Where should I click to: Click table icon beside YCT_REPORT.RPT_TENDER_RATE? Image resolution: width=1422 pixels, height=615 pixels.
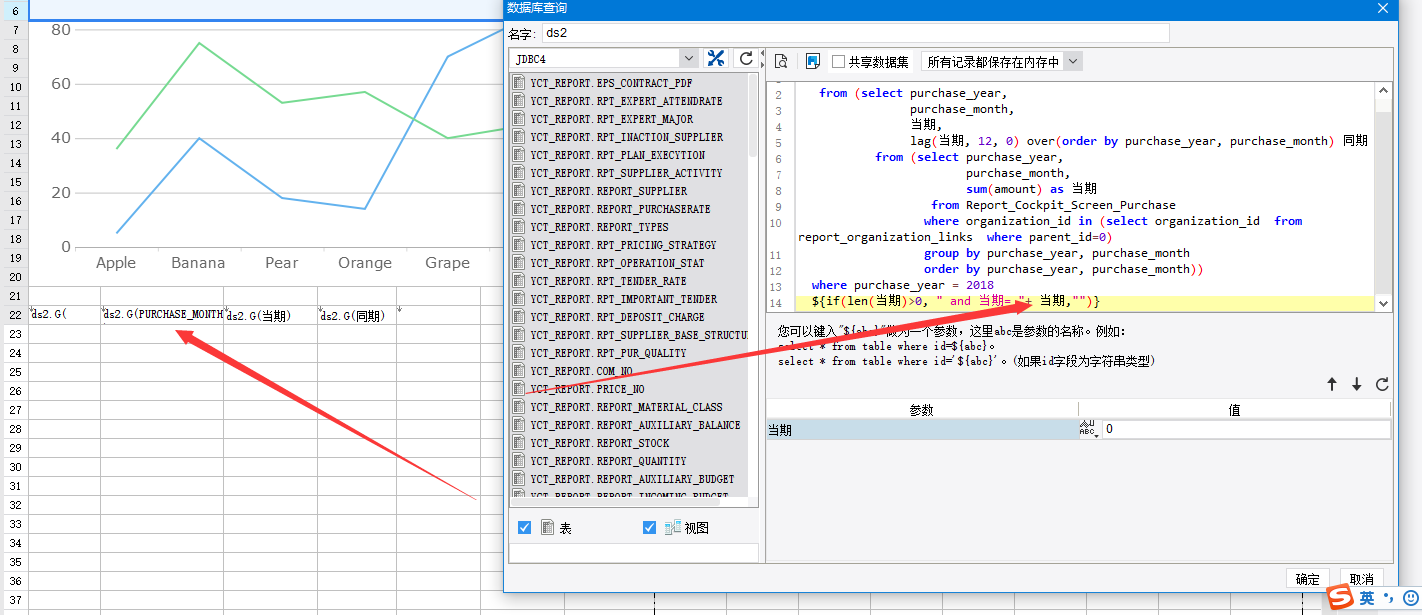coord(519,281)
